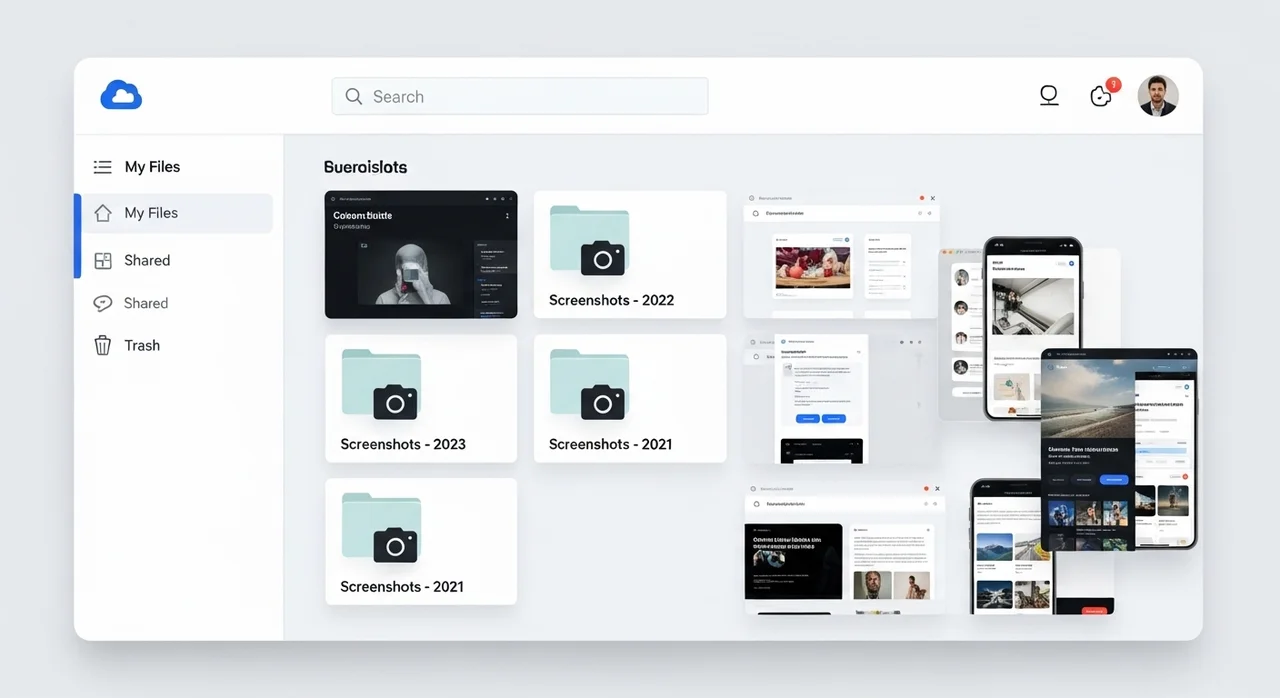
Task: Select the highlighted My Files sidebar item
Action: click(x=175, y=213)
